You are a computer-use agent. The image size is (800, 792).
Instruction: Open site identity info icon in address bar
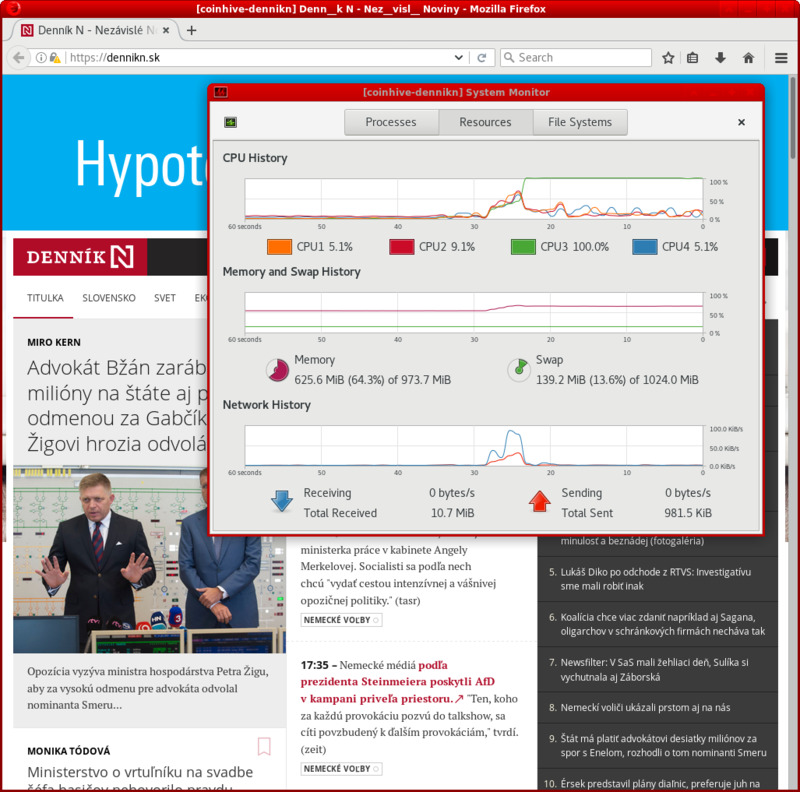click(41, 58)
